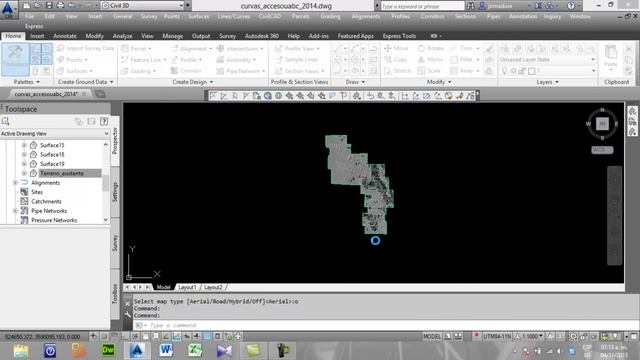This screenshot has height=360, width=640.
Task: Expand the Create Ground Data panel
Action: (85, 82)
